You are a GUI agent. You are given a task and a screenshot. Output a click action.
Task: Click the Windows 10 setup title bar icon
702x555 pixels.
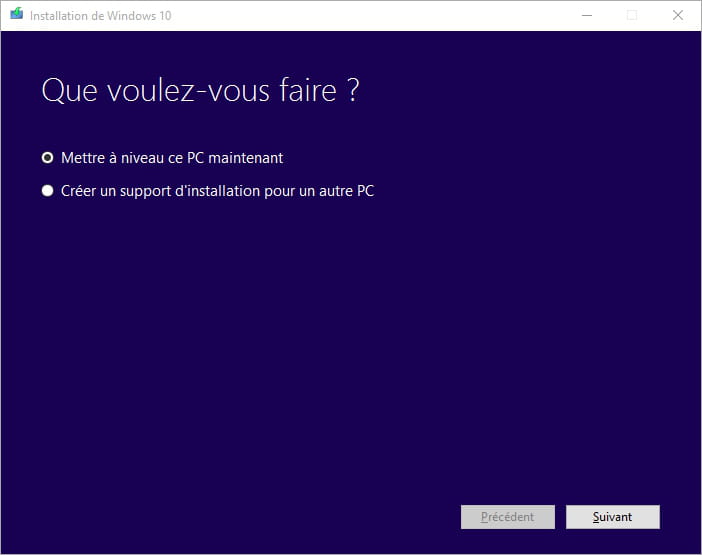coord(17,13)
